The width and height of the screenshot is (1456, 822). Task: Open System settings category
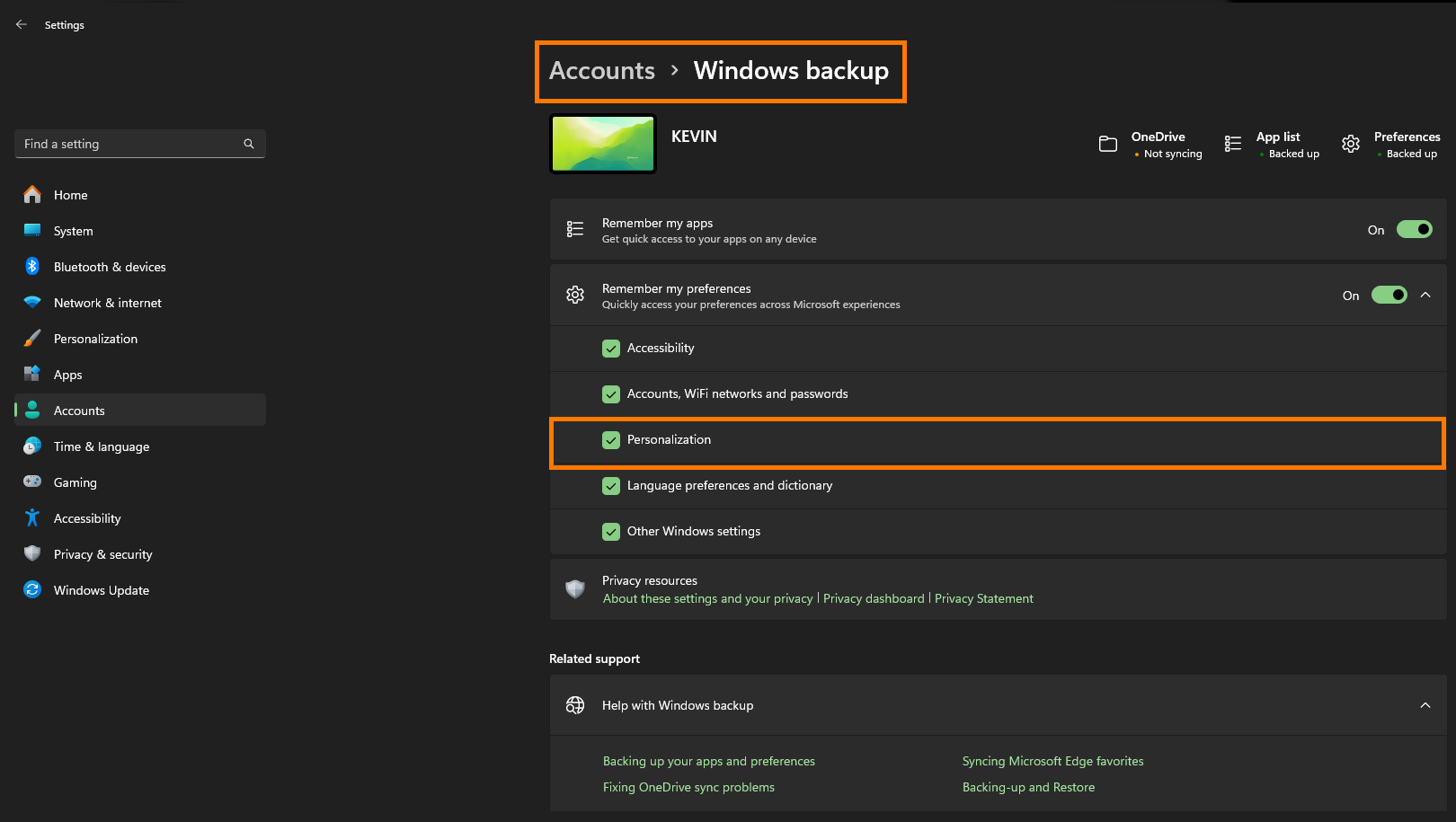(x=140, y=230)
